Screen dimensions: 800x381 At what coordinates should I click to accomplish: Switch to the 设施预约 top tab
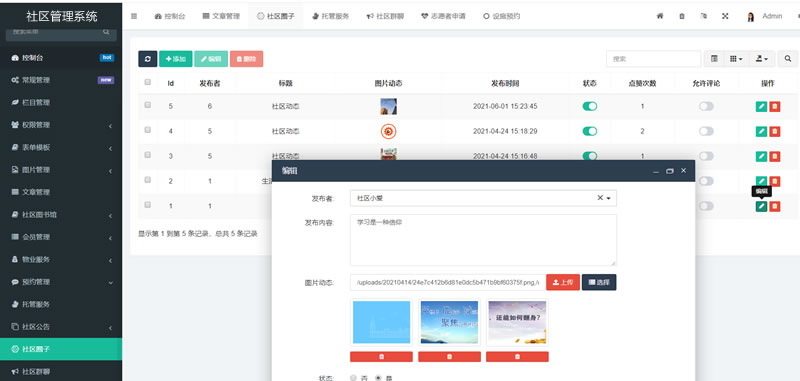[502, 16]
